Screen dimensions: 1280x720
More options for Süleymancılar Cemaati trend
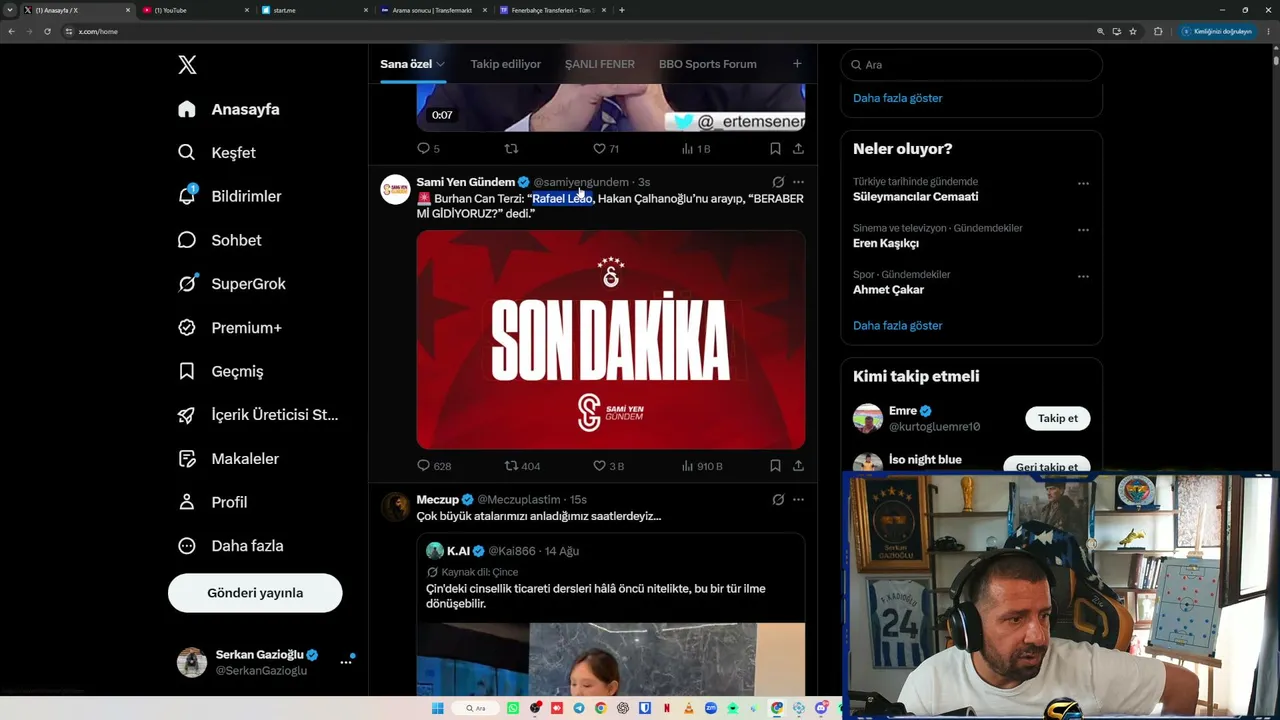pyautogui.click(x=1083, y=183)
